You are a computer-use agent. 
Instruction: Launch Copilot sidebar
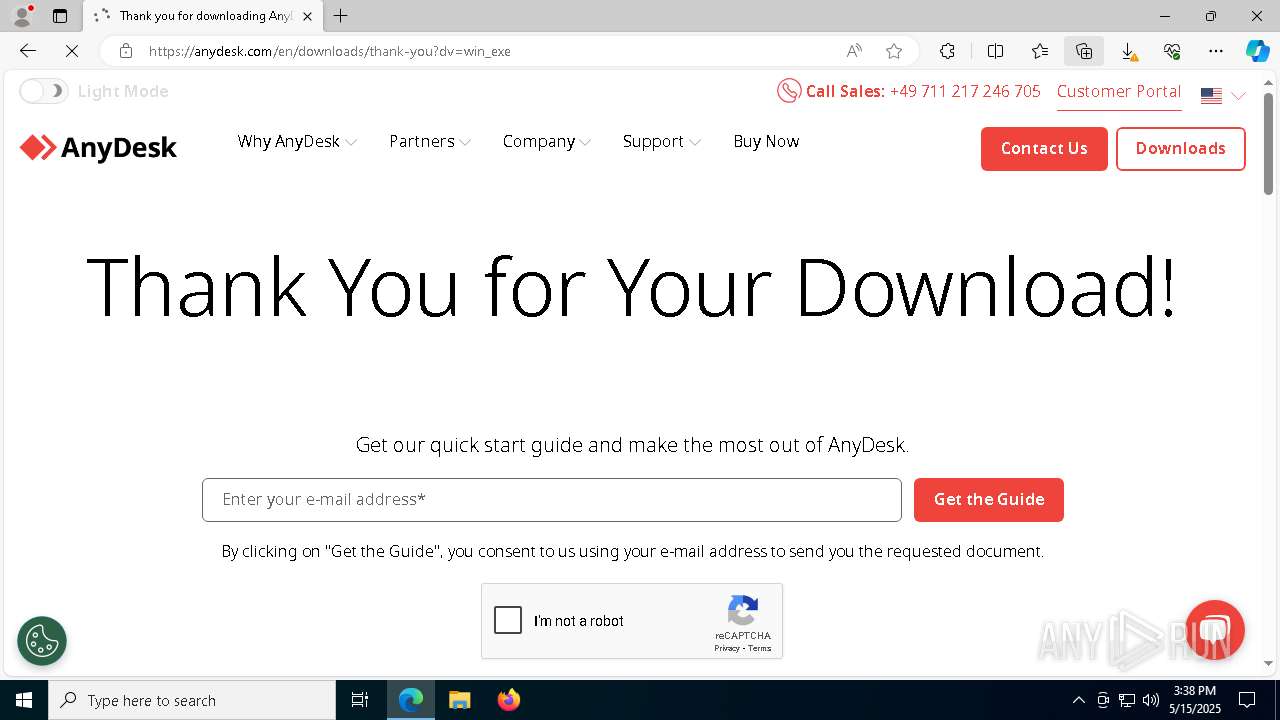click(1257, 51)
